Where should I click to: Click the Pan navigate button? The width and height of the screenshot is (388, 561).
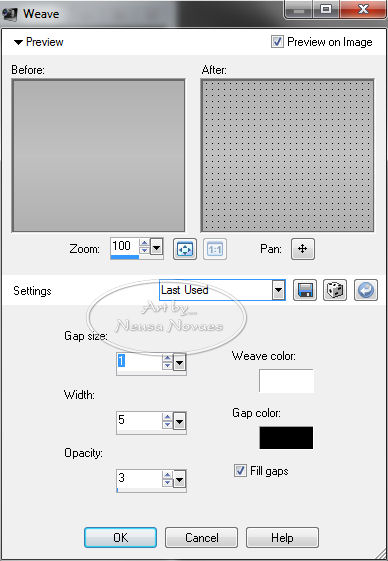click(x=303, y=249)
